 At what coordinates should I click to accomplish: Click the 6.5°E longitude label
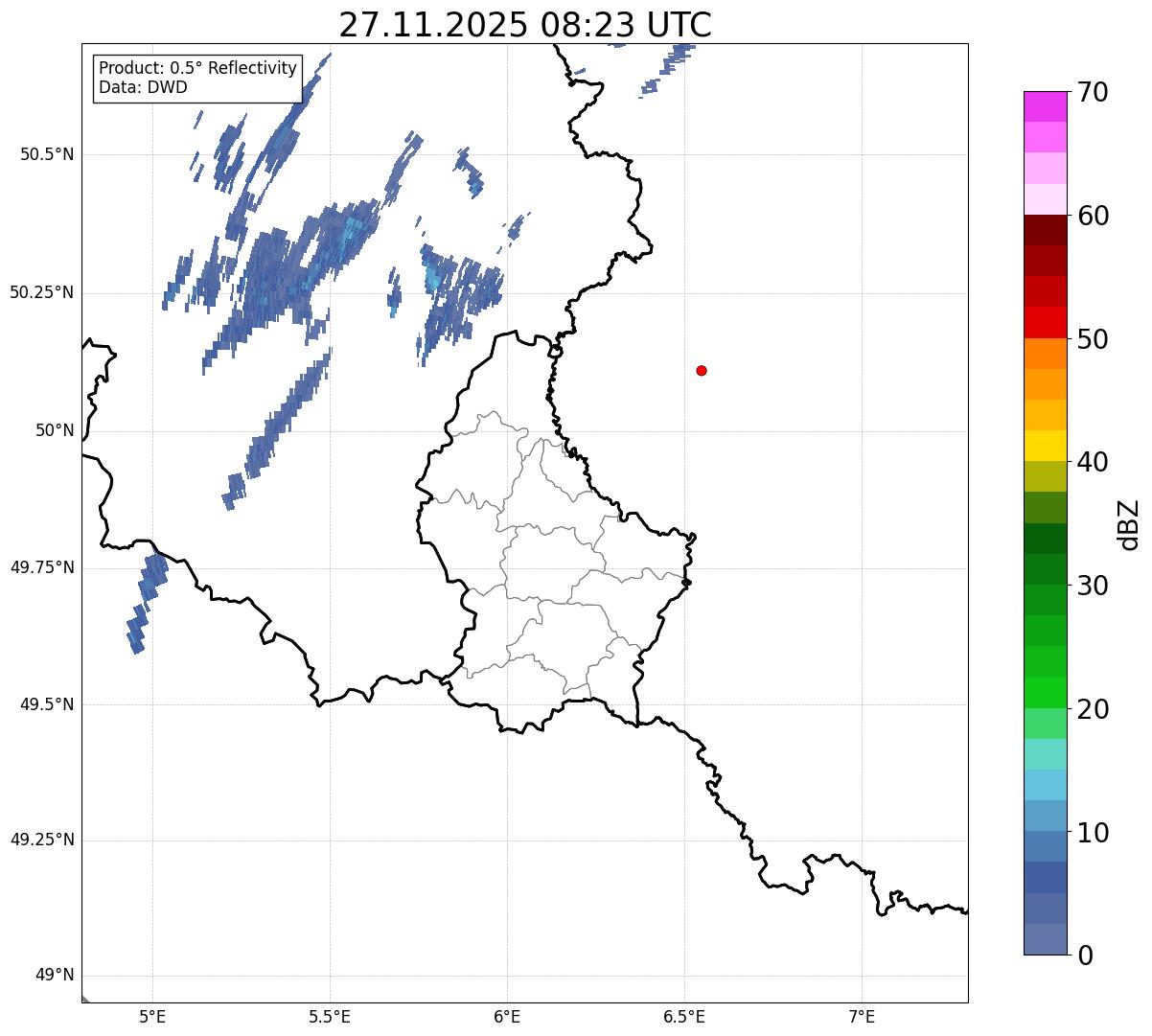pos(684,1017)
